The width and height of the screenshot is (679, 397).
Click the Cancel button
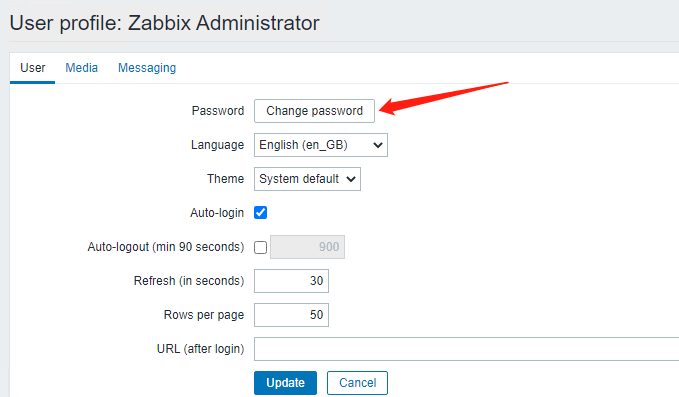pos(357,383)
